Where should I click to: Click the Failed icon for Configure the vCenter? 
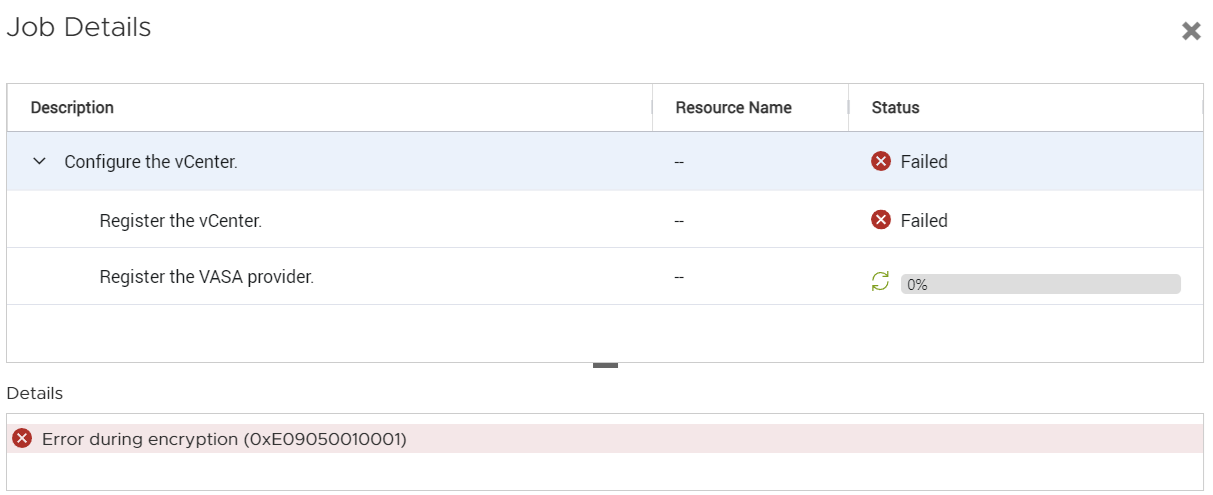[x=881, y=161]
